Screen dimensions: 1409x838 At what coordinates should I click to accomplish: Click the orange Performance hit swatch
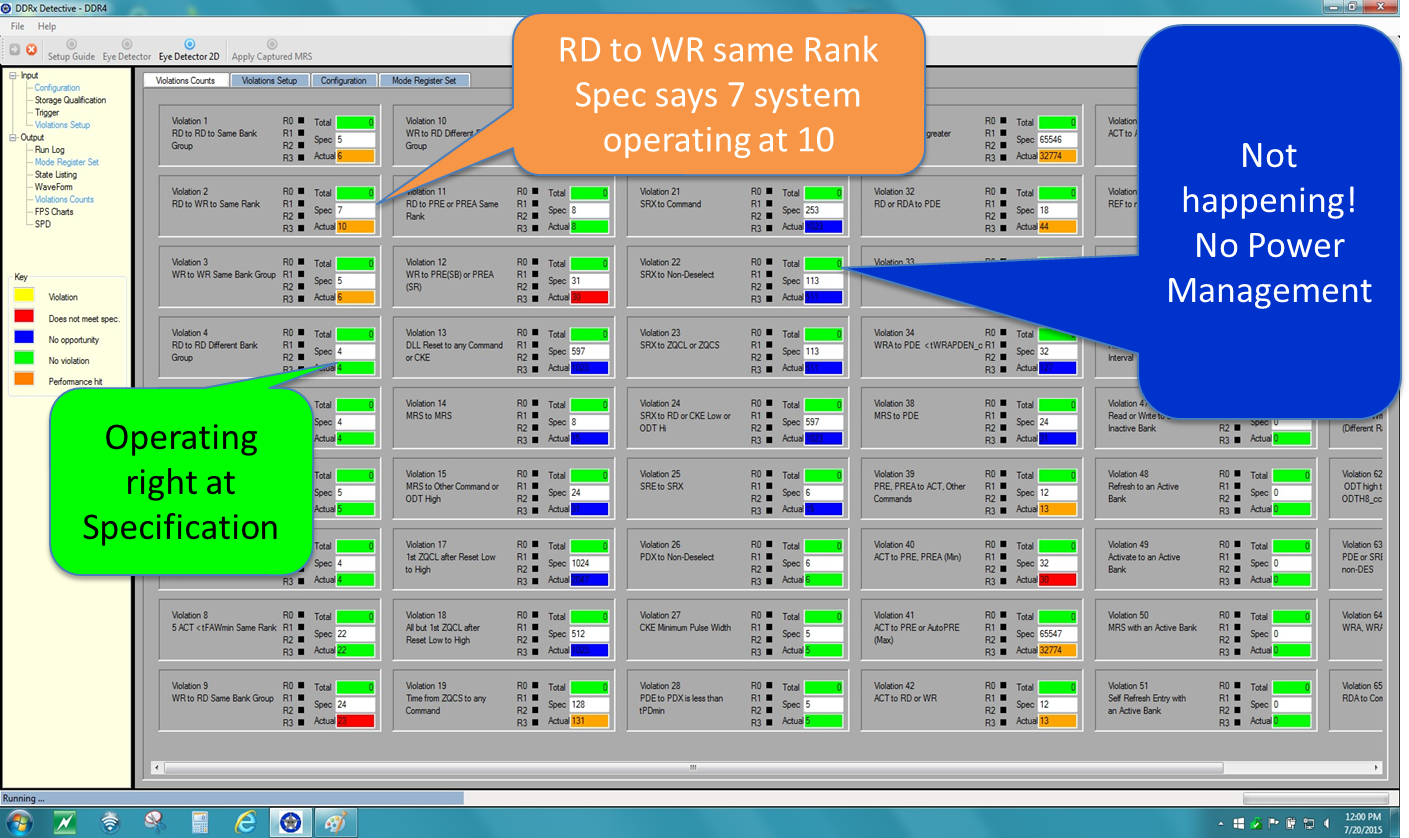(22, 381)
